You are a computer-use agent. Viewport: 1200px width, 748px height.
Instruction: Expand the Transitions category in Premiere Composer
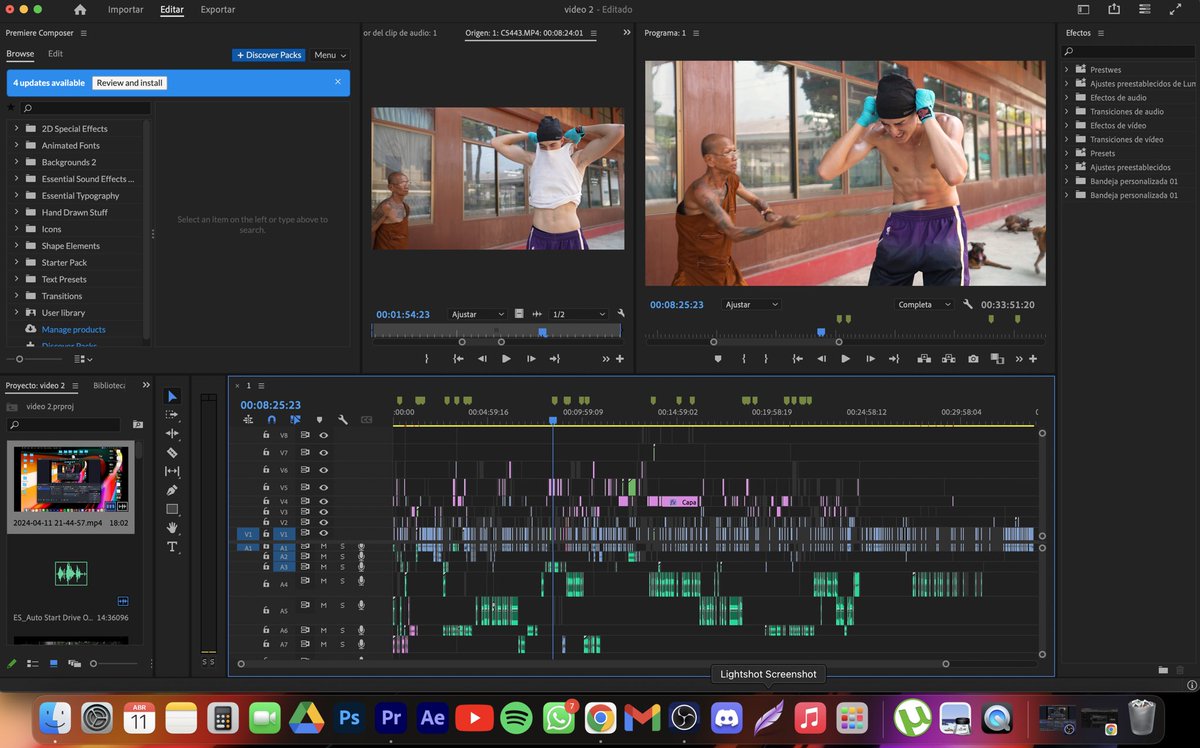click(x=16, y=296)
